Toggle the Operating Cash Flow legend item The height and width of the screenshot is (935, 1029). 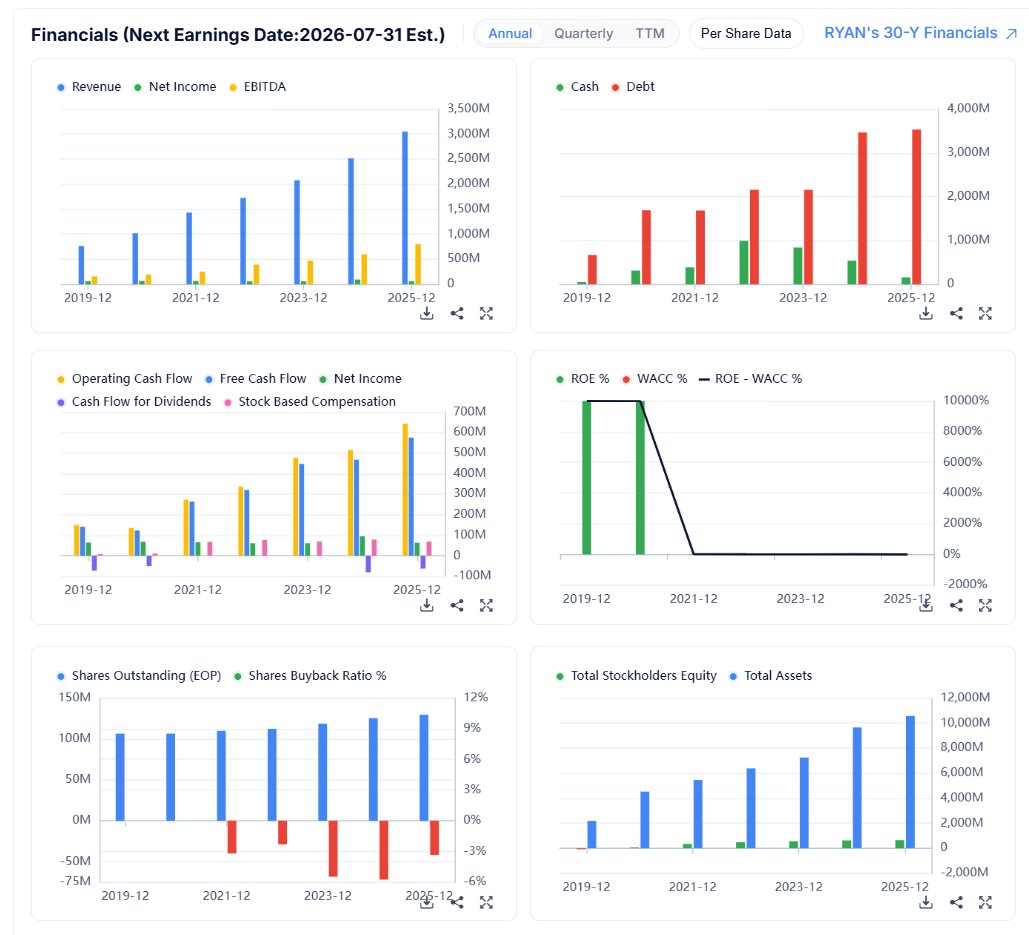coord(125,379)
